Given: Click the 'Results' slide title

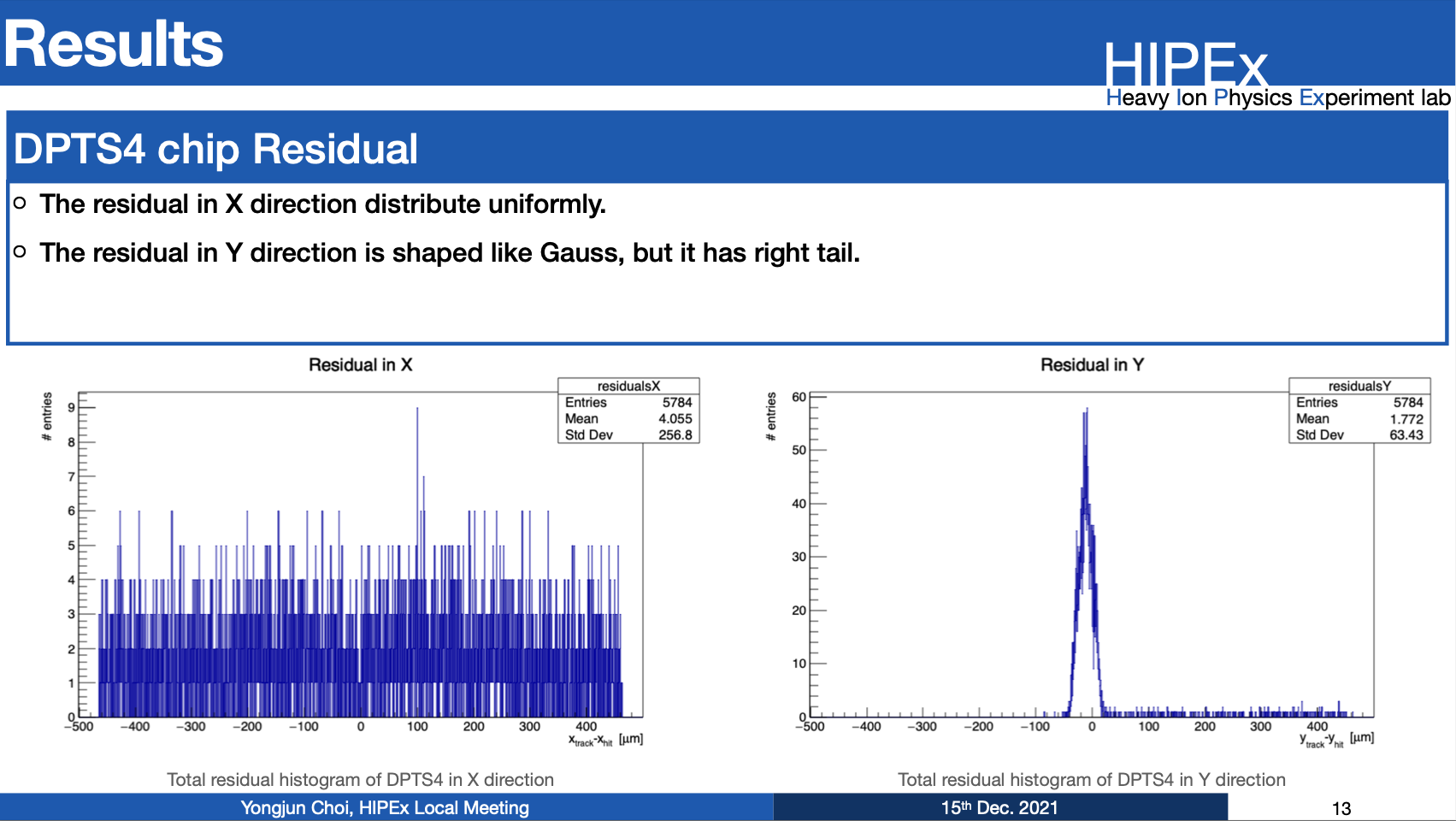Looking at the screenshot, I should coord(114,44).
